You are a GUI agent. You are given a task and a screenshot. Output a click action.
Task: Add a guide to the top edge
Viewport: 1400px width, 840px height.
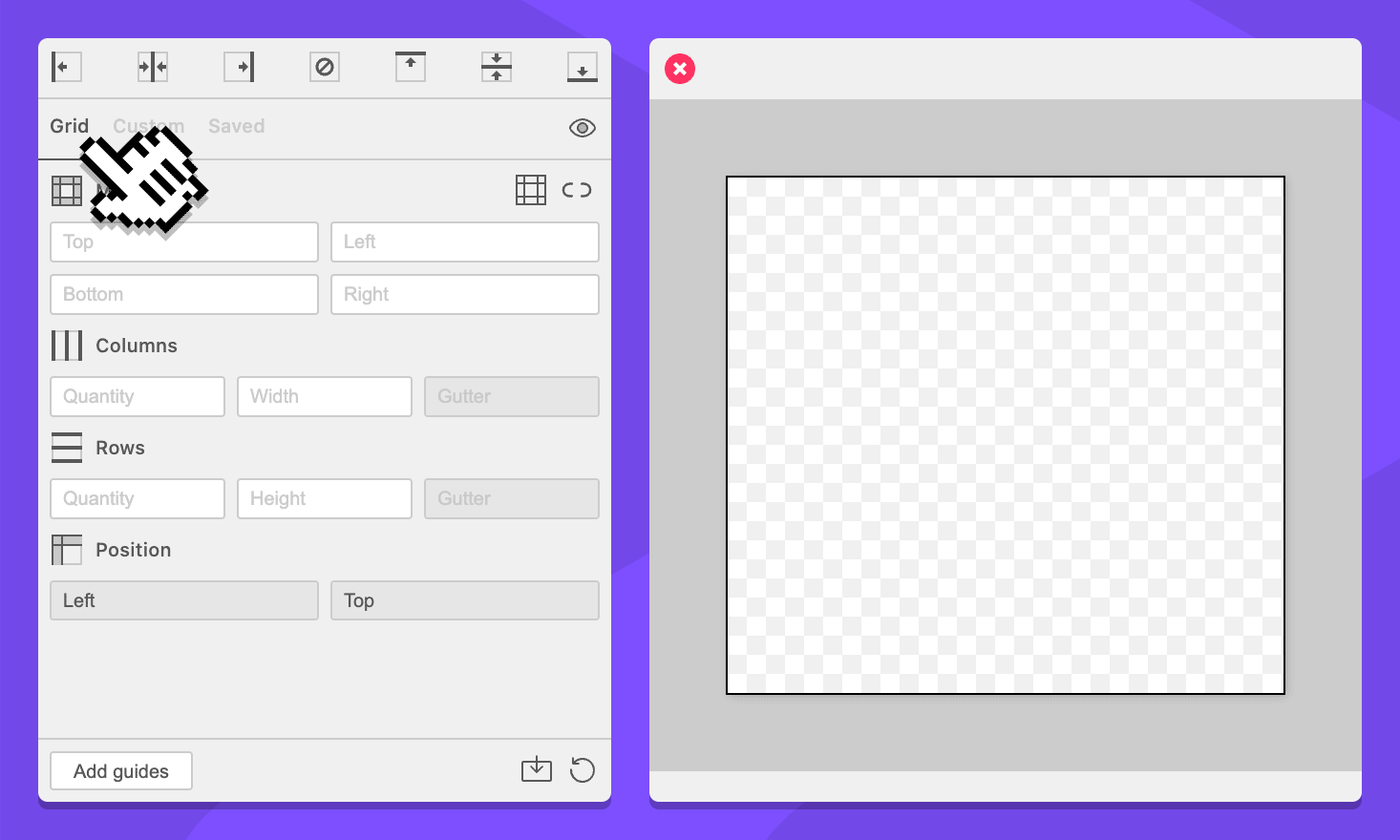click(x=411, y=67)
